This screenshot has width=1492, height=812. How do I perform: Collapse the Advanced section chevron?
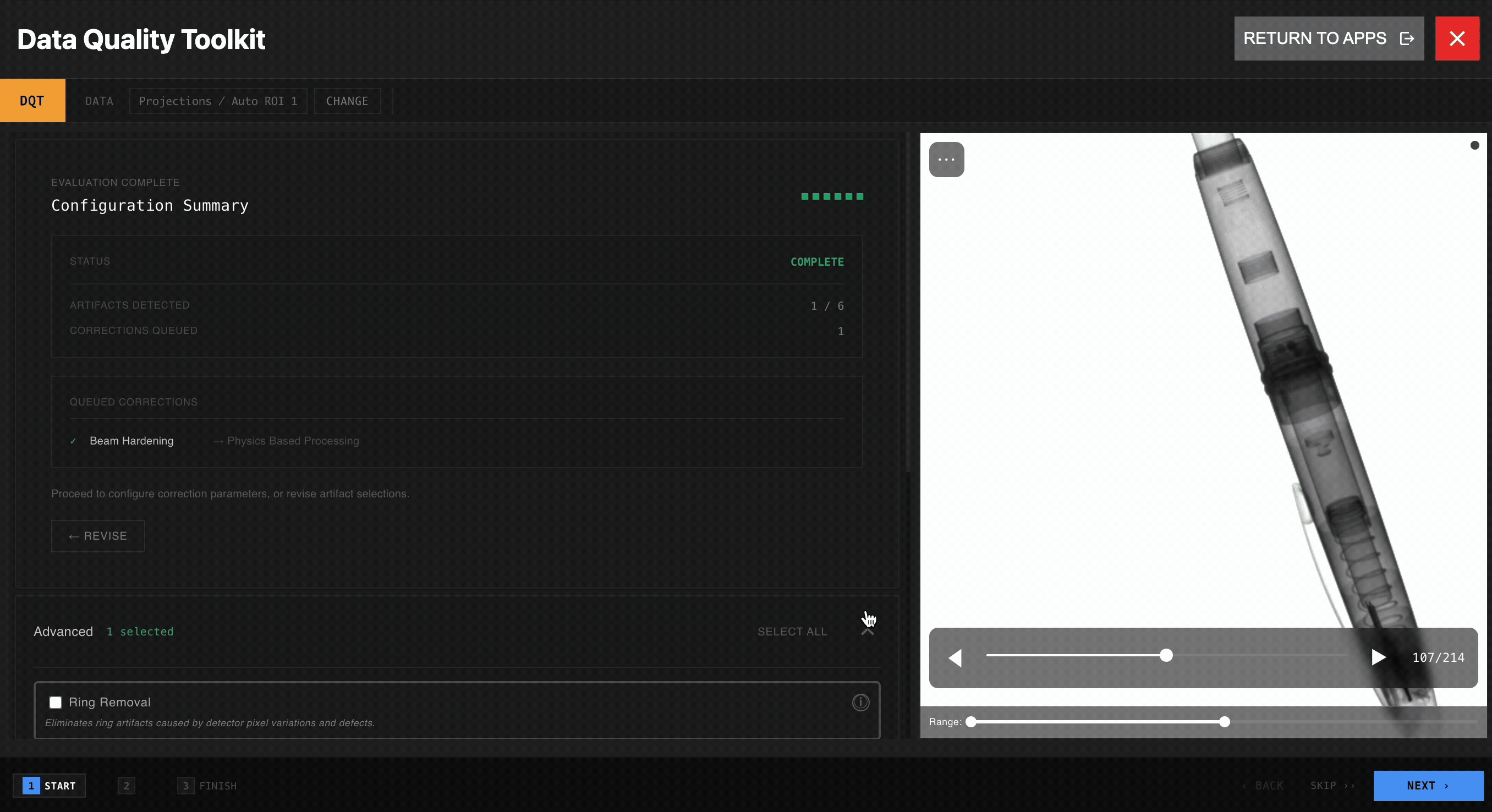click(x=867, y=632)
